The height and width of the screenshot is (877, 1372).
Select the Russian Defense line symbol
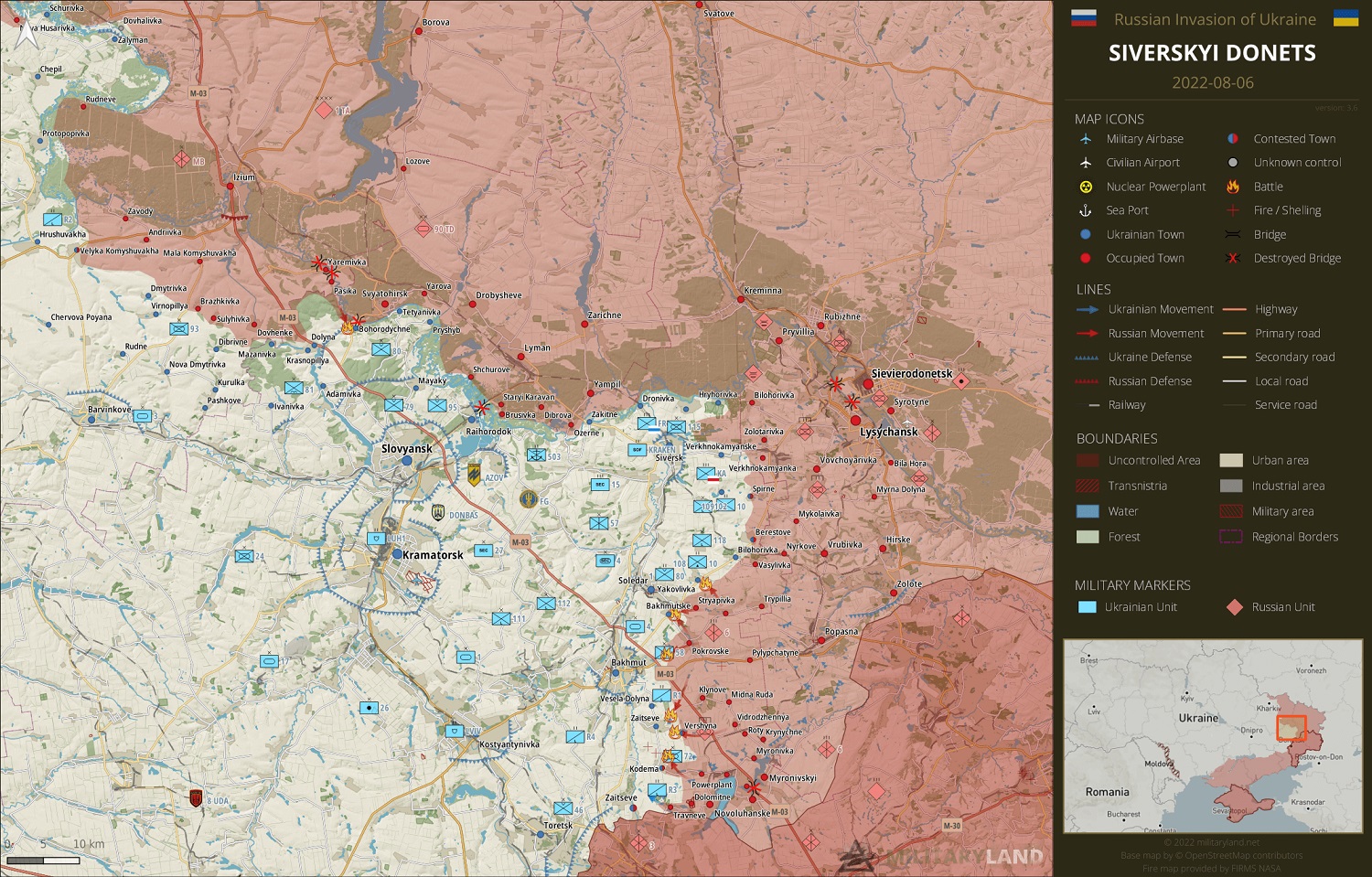pyautogui.click(x=1088, y=381)
